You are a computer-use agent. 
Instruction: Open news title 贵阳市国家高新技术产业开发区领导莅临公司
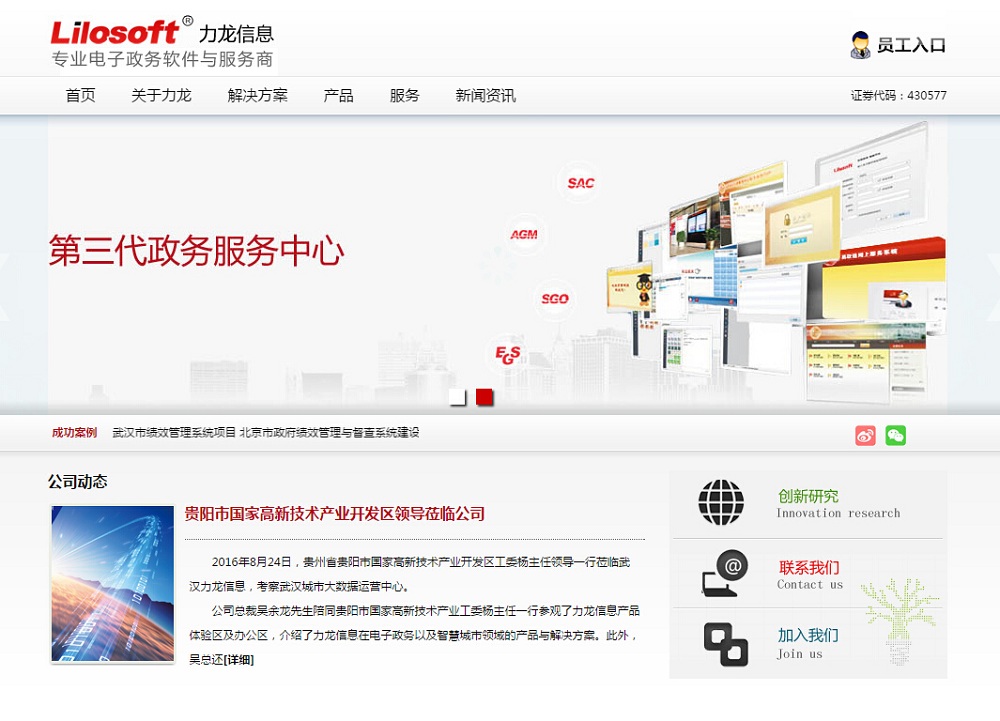[335, 514]
